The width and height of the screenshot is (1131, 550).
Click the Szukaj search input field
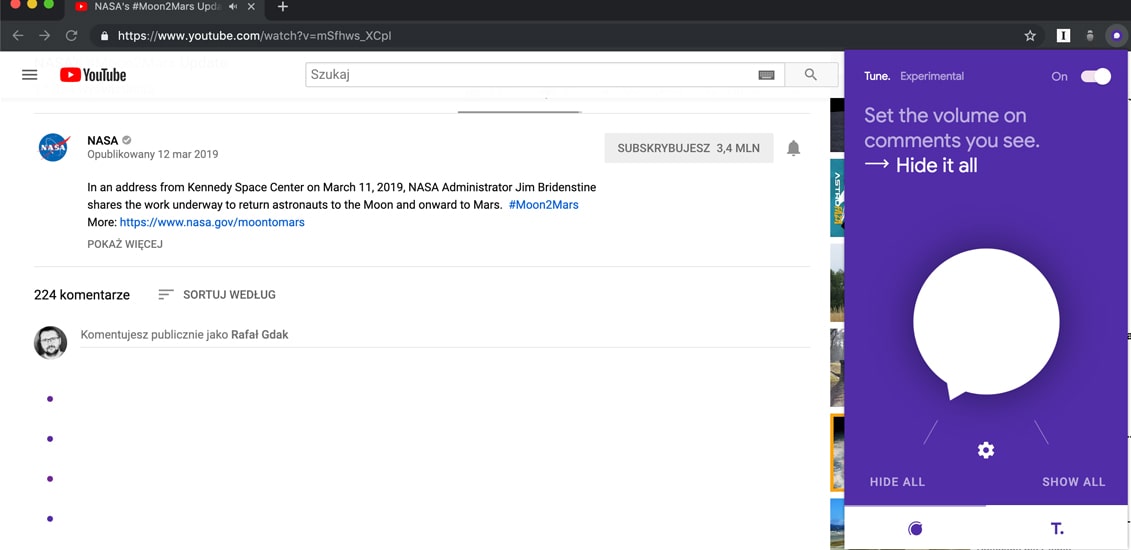[529, 74]
